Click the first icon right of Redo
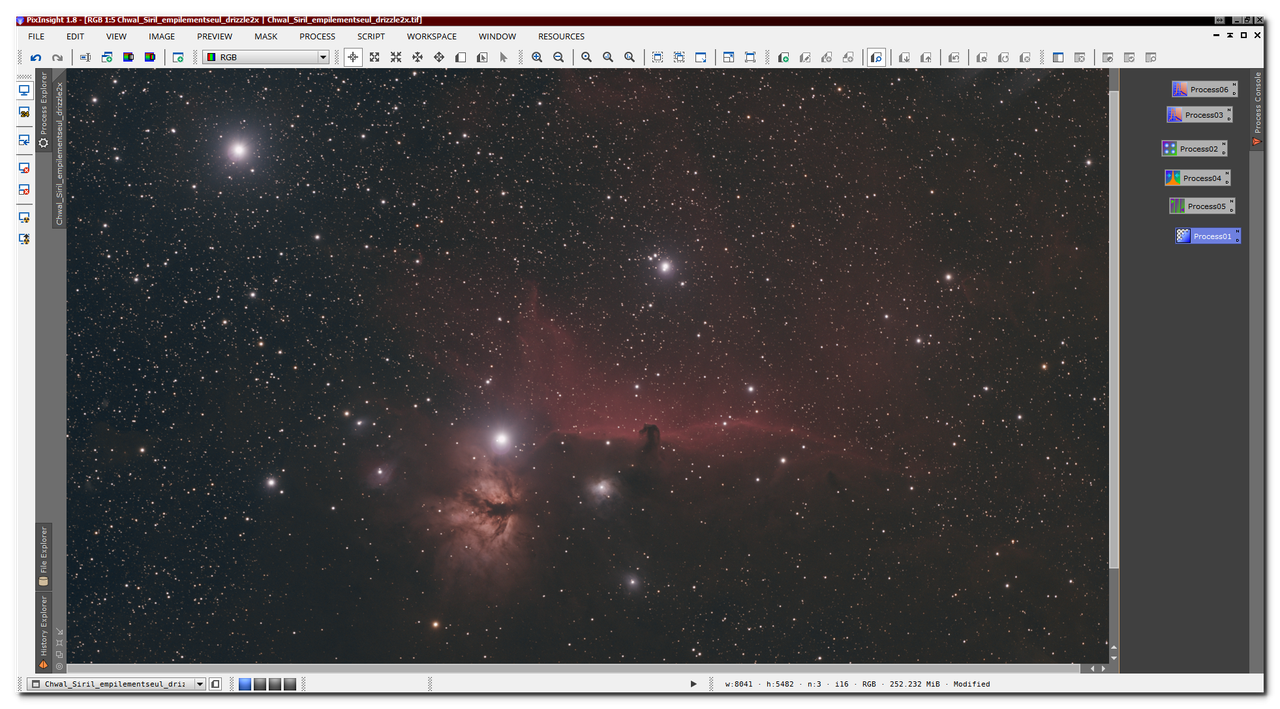 pos(85,57)
